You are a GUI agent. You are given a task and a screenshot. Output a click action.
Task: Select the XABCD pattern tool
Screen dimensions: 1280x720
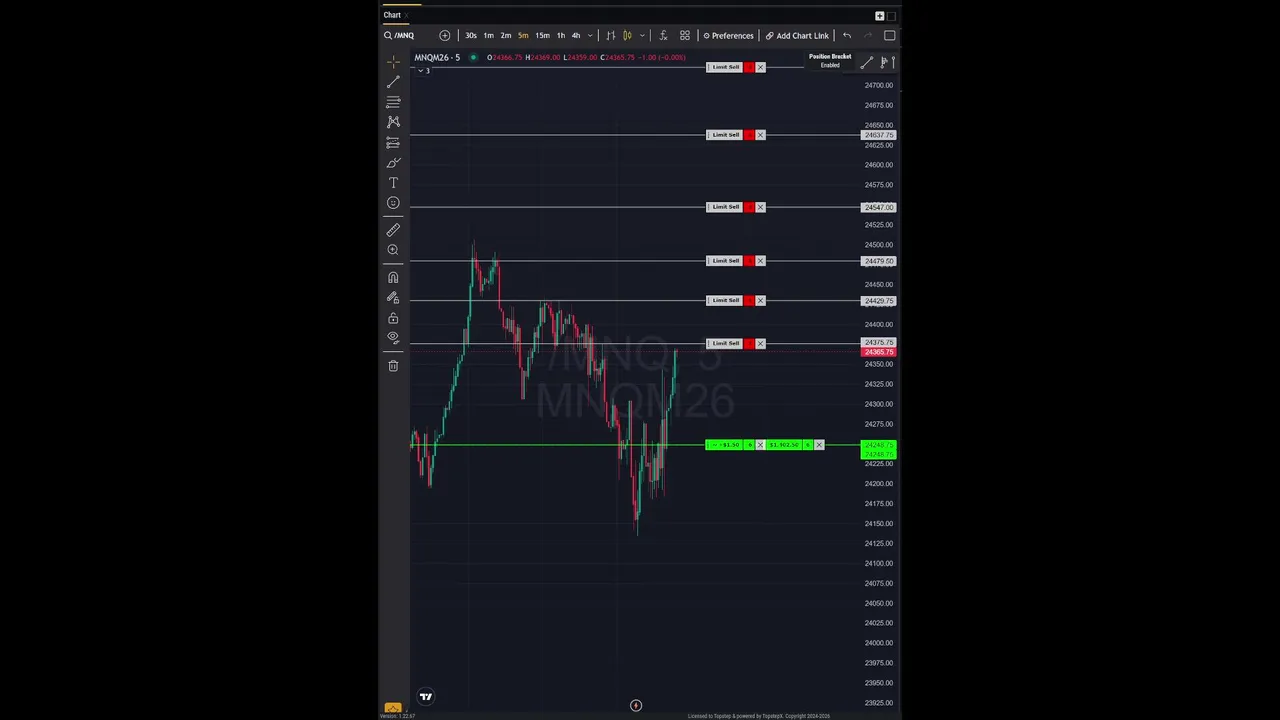393,122
